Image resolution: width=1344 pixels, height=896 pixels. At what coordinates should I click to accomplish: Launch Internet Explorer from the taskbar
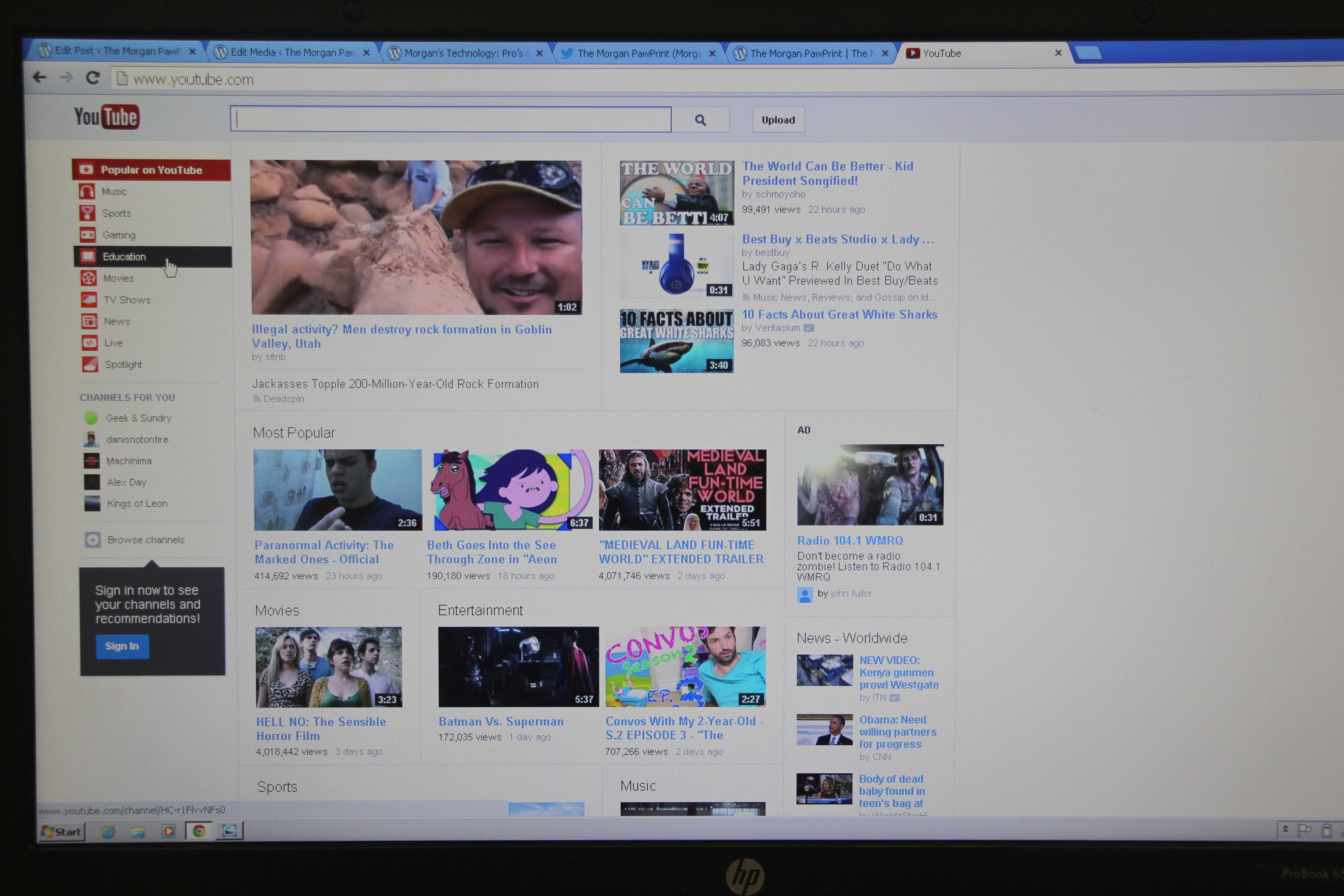coord(109,831)
